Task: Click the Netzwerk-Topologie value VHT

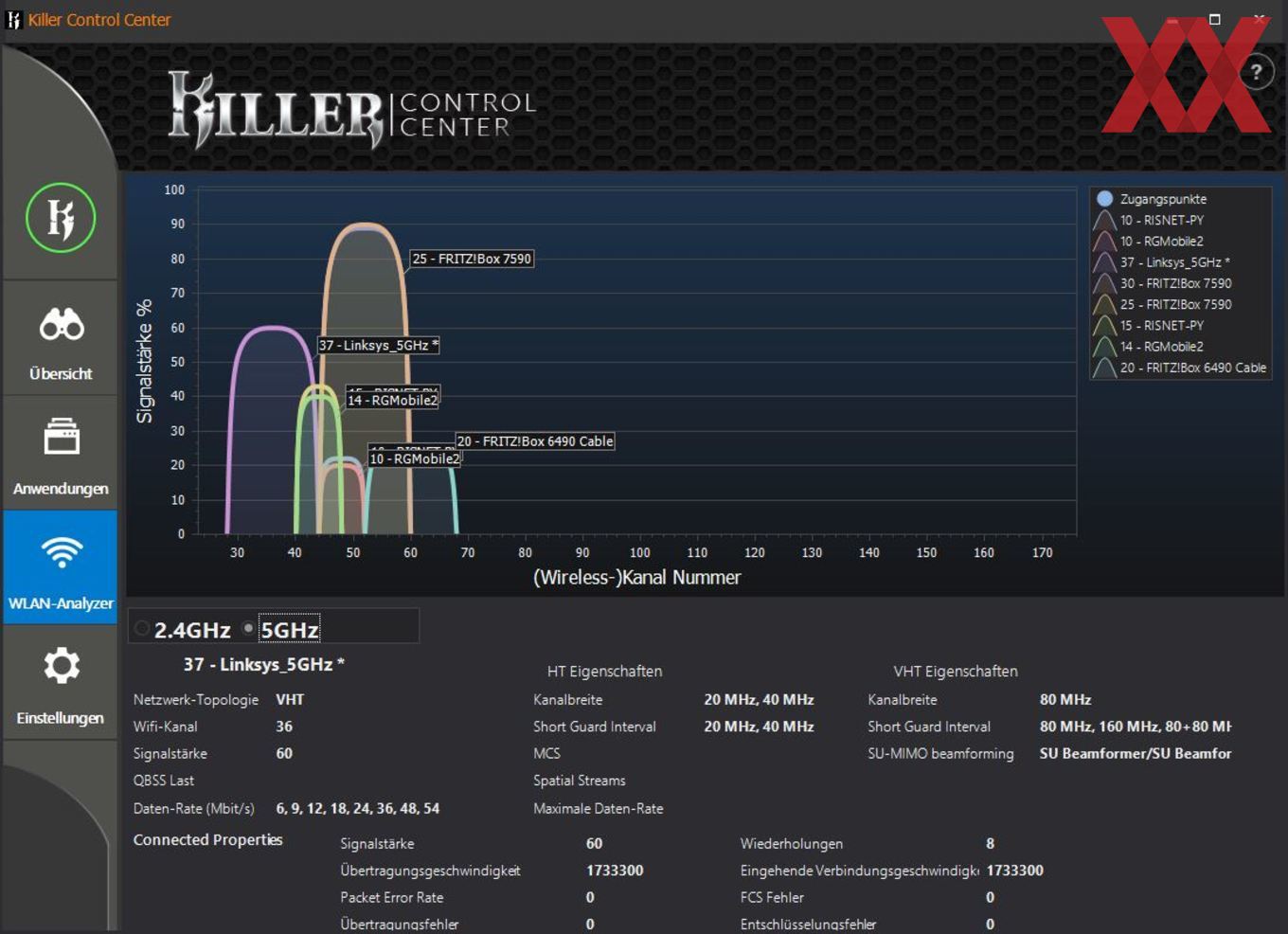Action: 290,700
